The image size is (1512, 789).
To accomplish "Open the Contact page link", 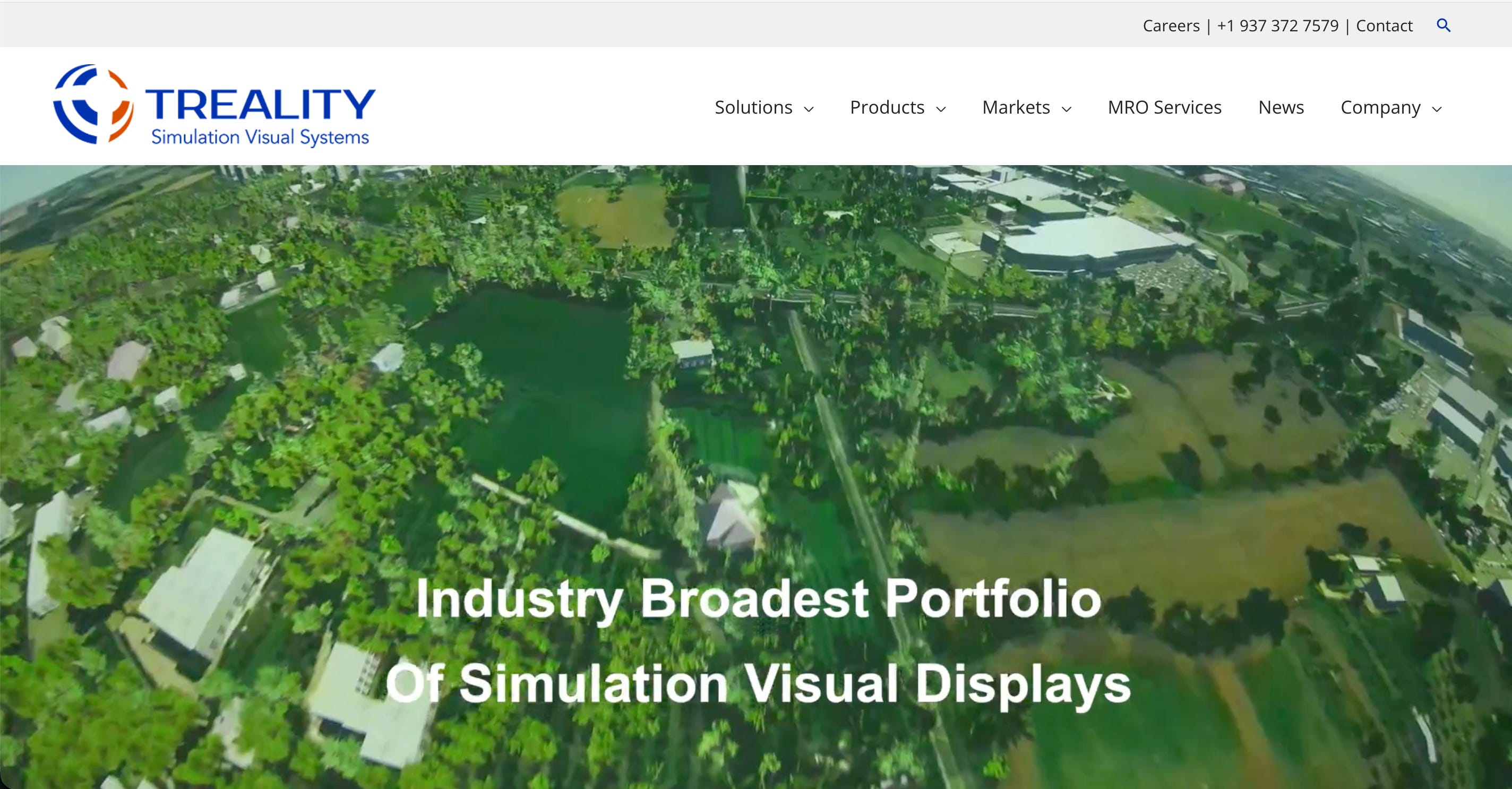I will point(1384,26).
